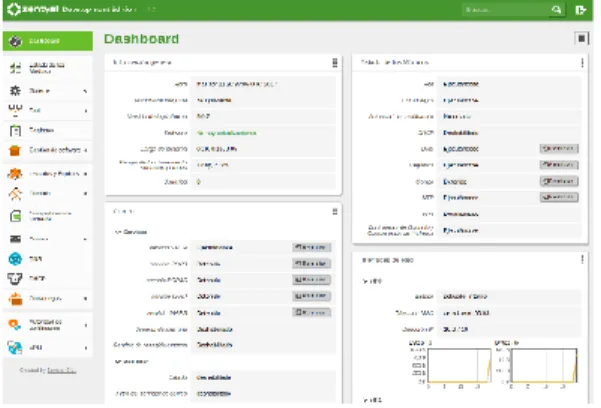Click the Certification Authority sidebar icon
601x408 pixels.
[x=15, y=325]
